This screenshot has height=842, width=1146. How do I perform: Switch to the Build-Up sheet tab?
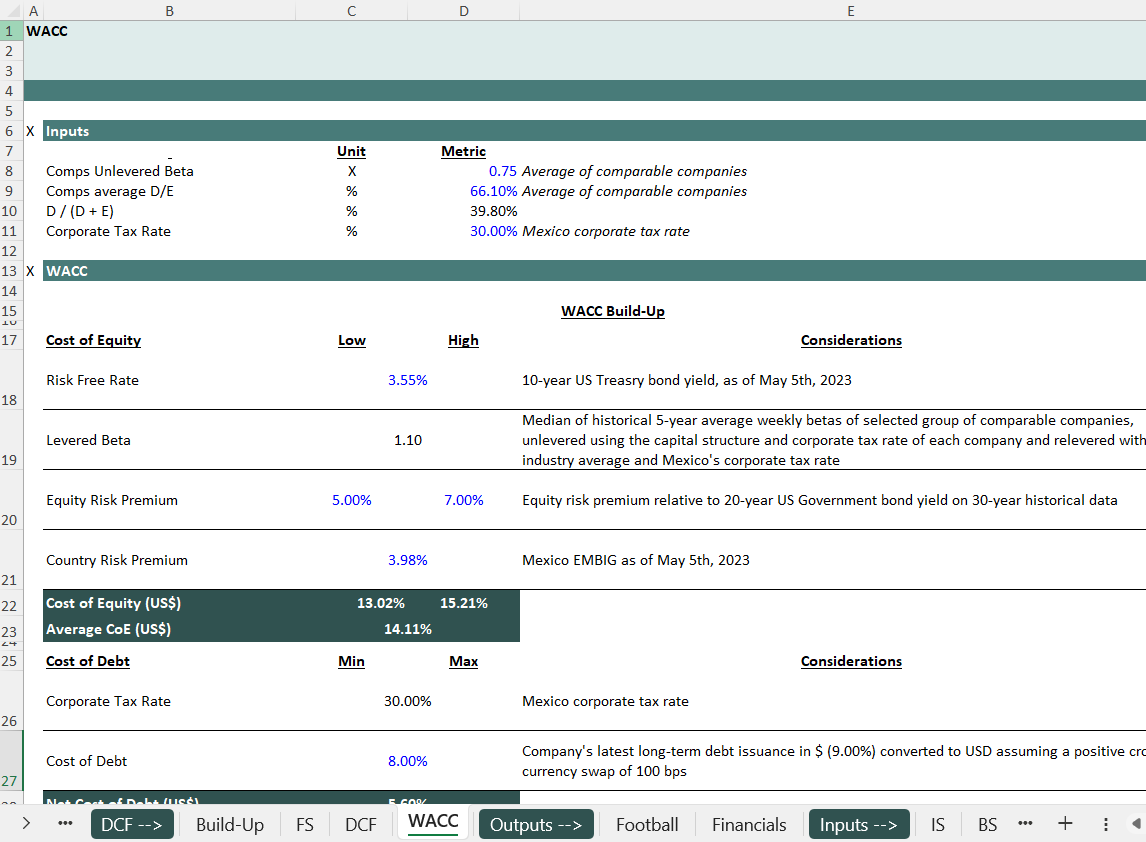[x=229, y=824]
